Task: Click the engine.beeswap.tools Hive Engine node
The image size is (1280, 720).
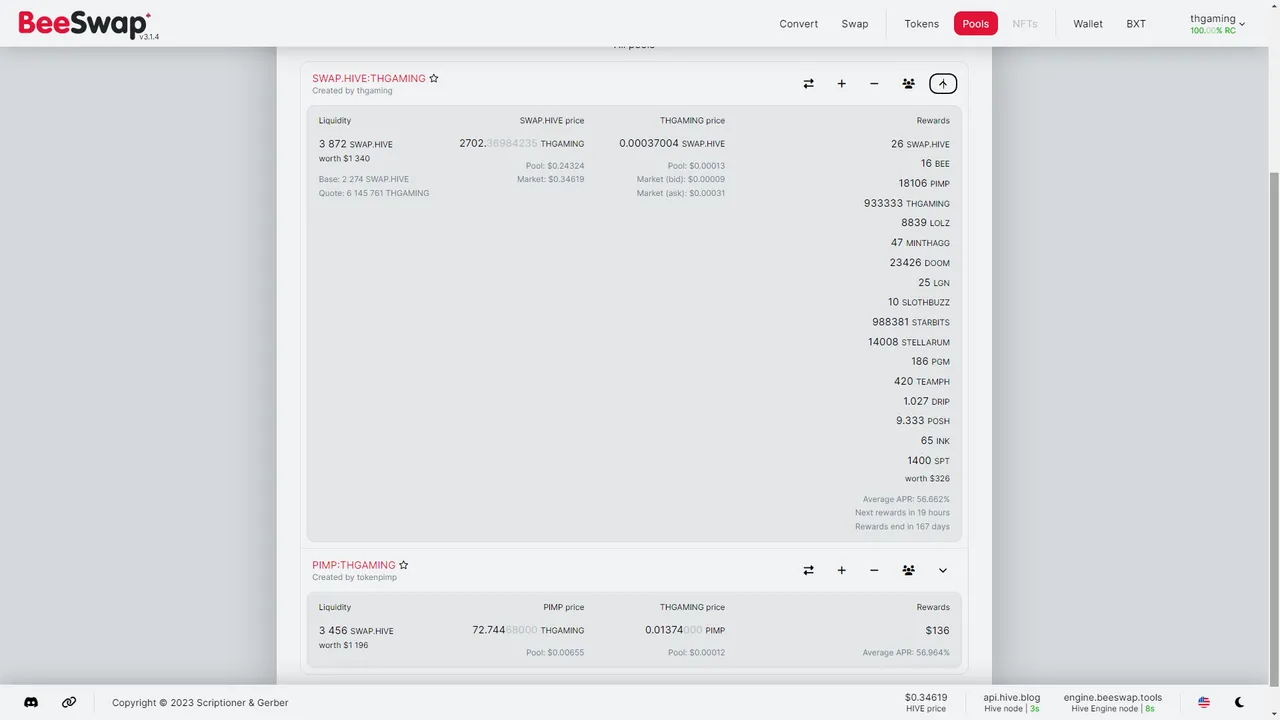Action: click(1113, 703)
